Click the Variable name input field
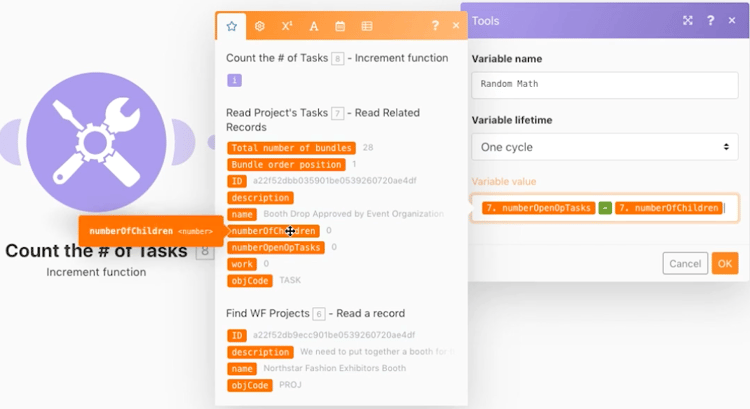 [605, 85]
